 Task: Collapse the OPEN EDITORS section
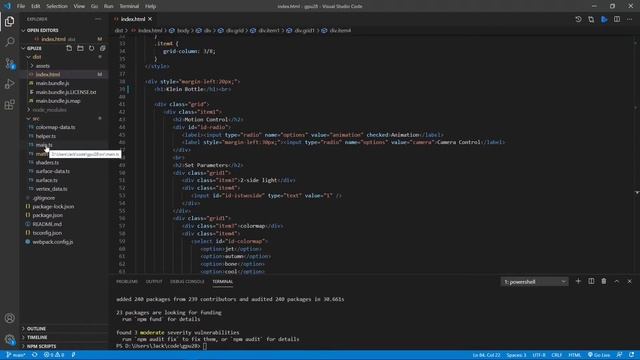(x=42, y=30)
